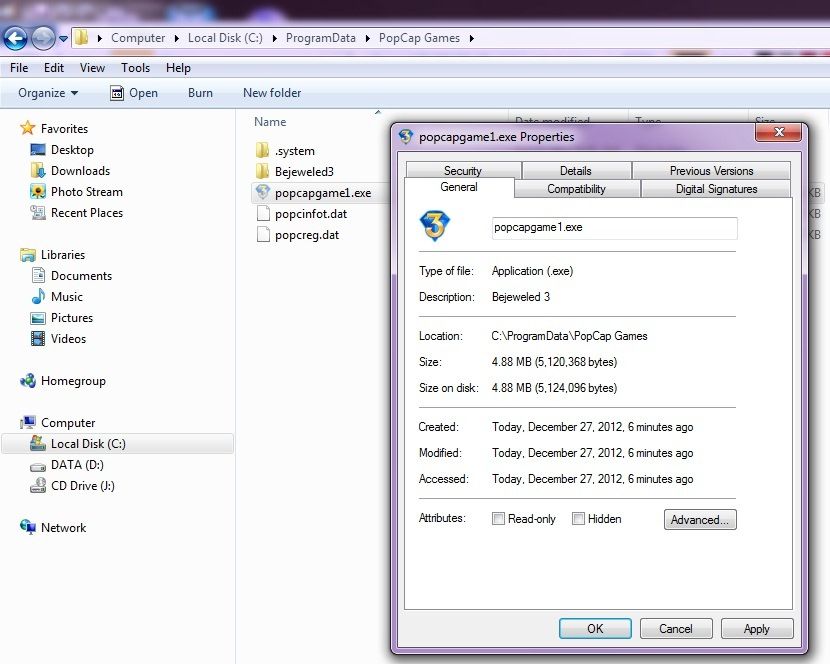Navigate to Computer in the address bar
Screen dimensions: 830x664
[x=138, y=38]
